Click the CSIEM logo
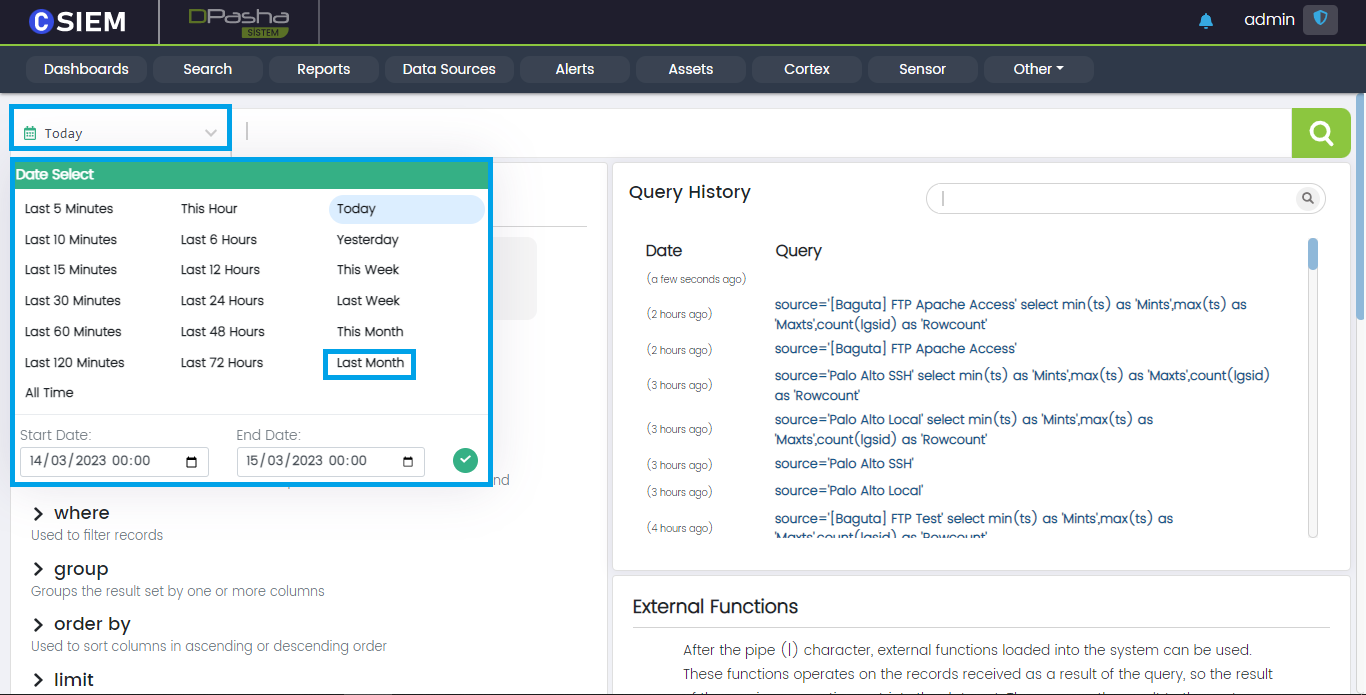 78,21
